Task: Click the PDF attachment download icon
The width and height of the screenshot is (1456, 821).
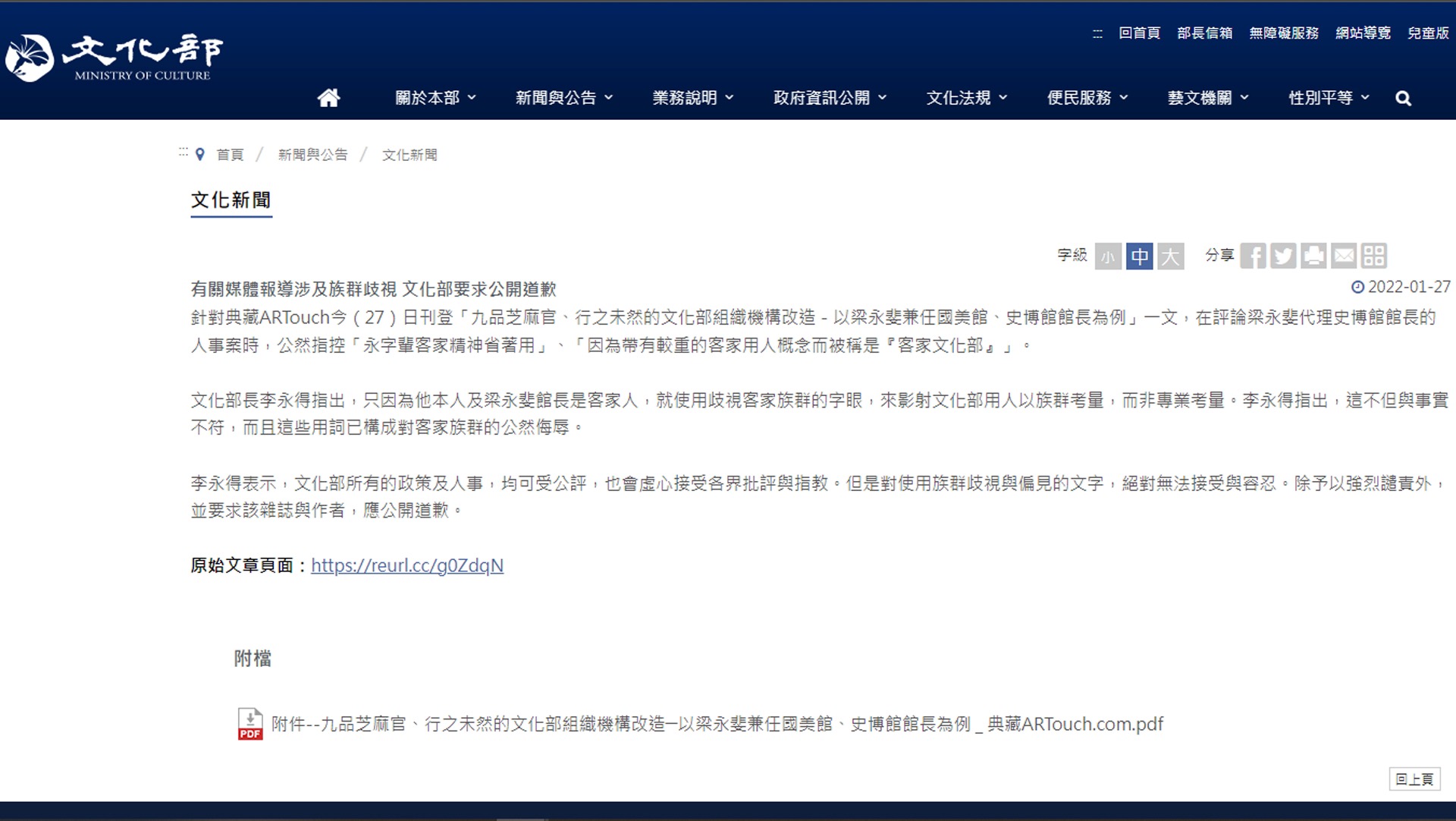Action: click(x=250, y=724)
